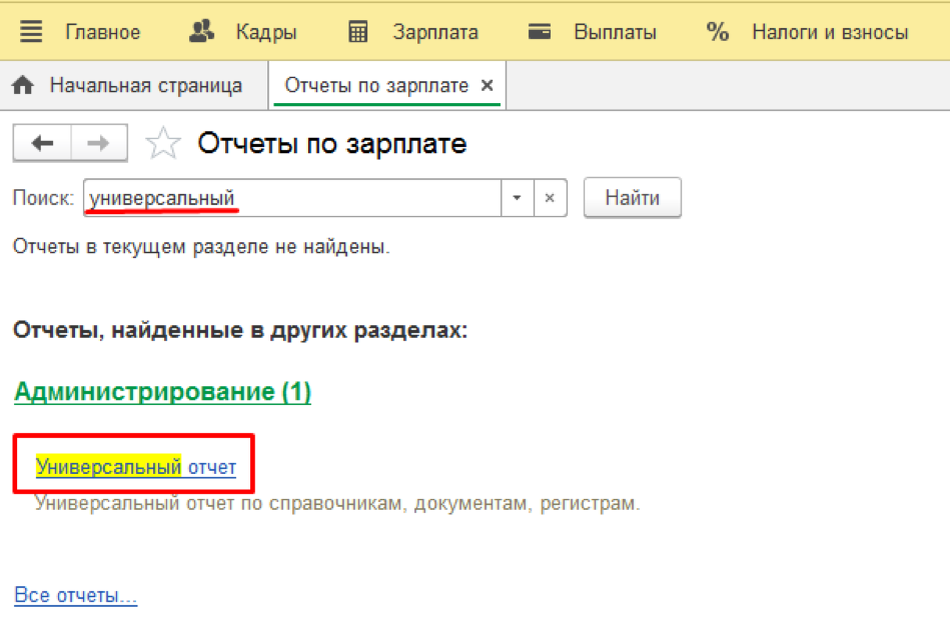Open the Универсальный отчет link
The height and width of the screenshot is (637, 950).
[136, 466]
